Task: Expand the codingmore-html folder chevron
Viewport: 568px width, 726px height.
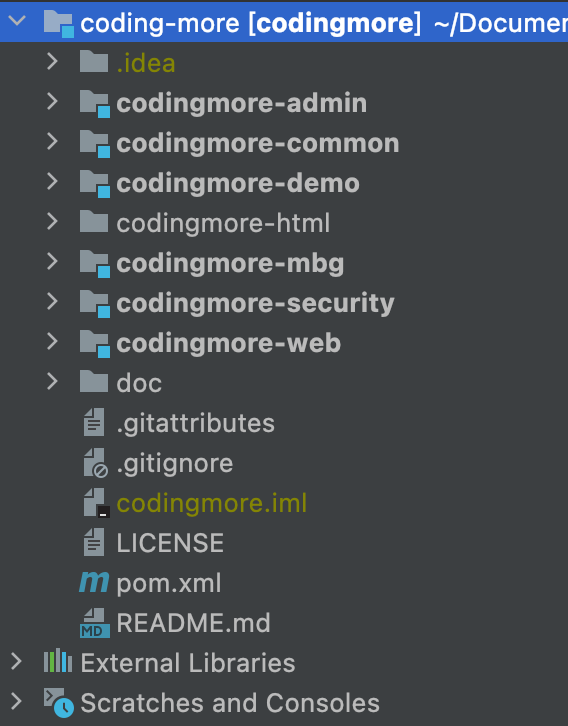Action: click(52, 222)
